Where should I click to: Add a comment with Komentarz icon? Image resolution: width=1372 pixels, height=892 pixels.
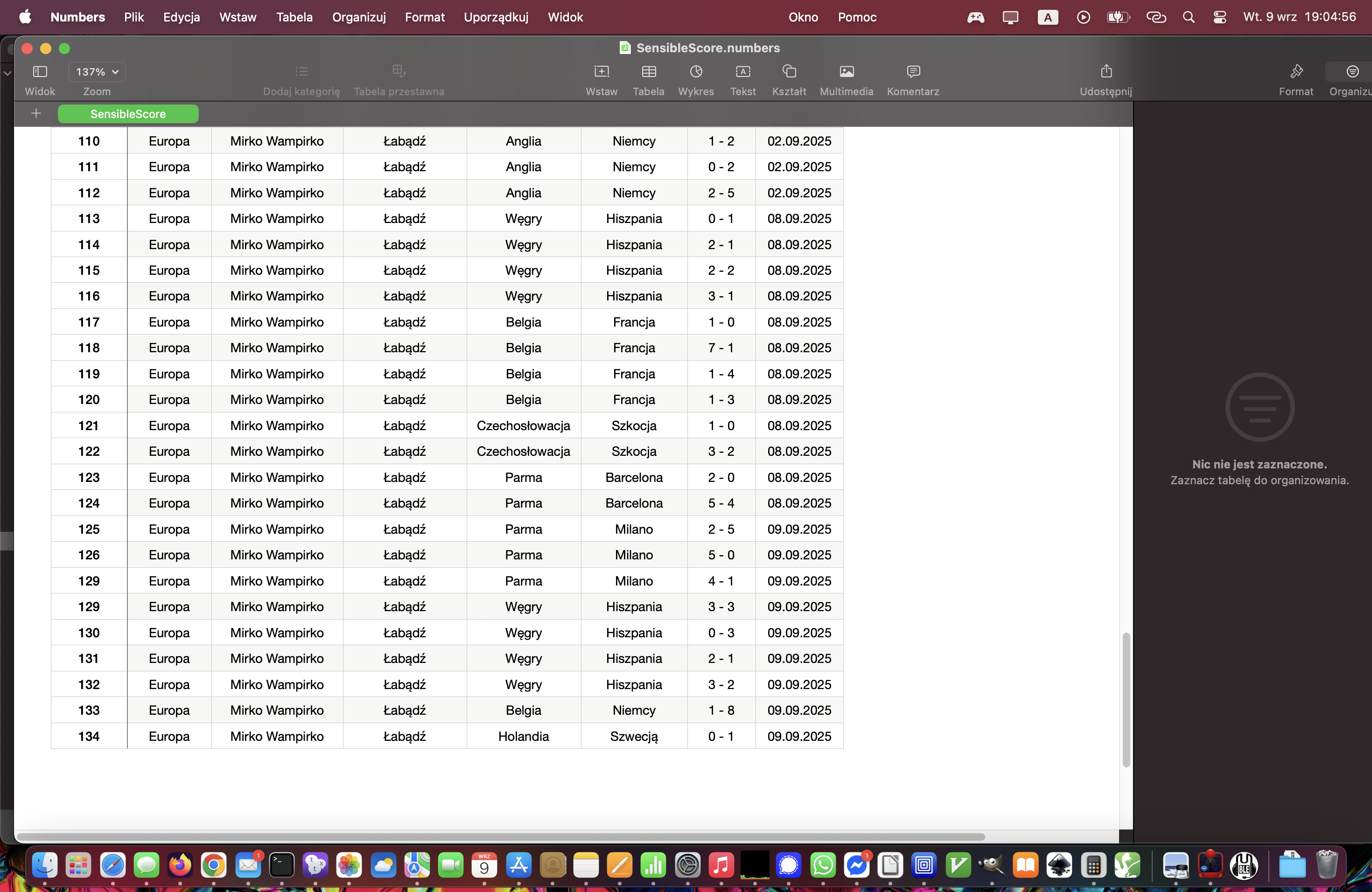point(912,71)
